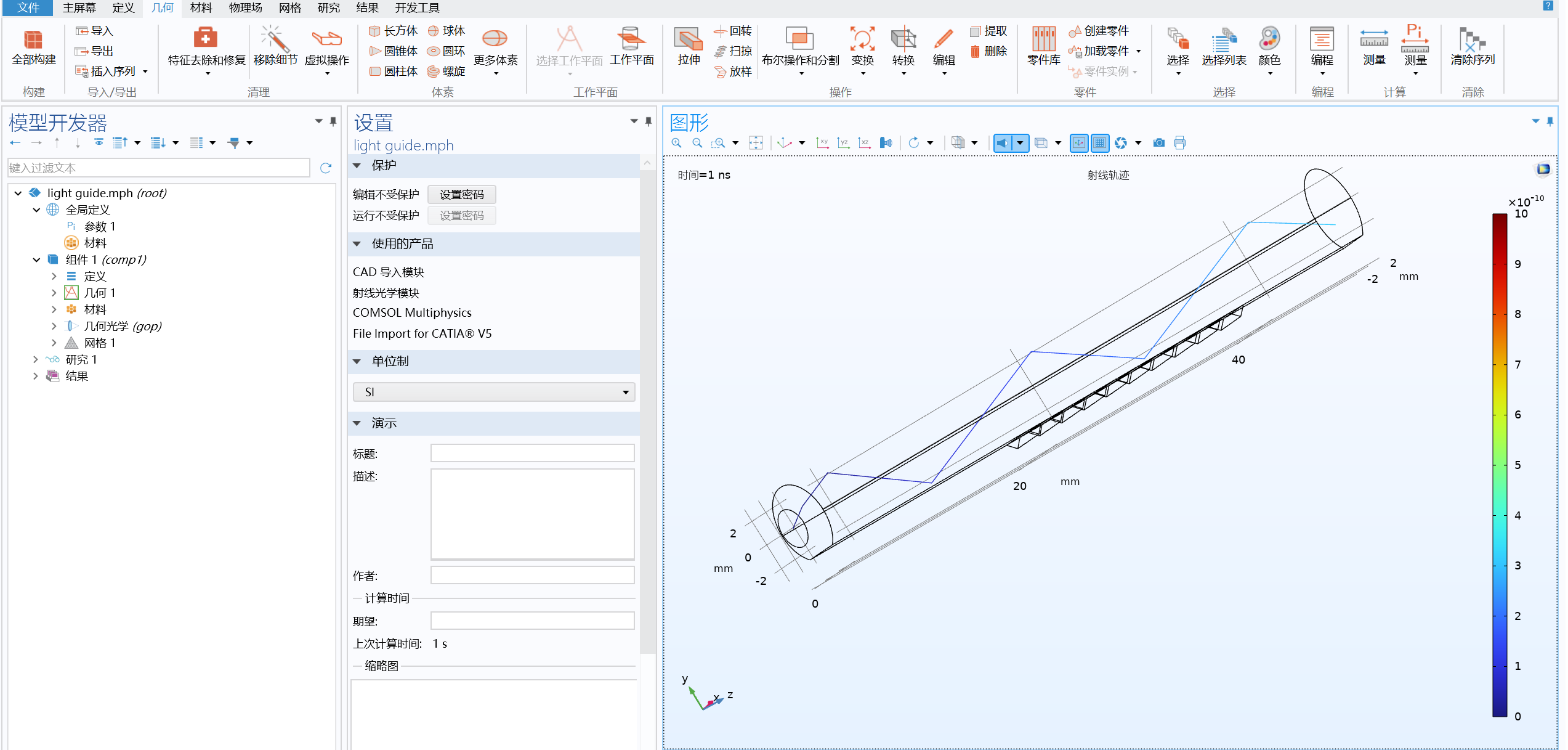Open the 物理场 ribbon tab

244,8
